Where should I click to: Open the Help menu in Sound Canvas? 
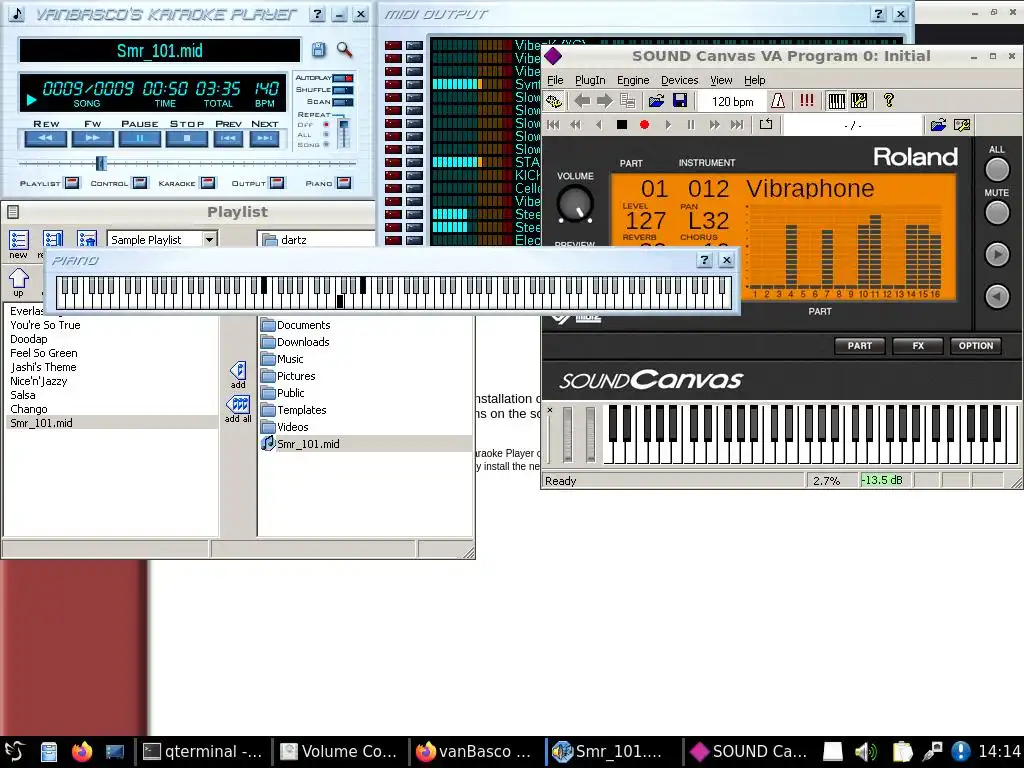pyautogui.click(x=754, y=80)
